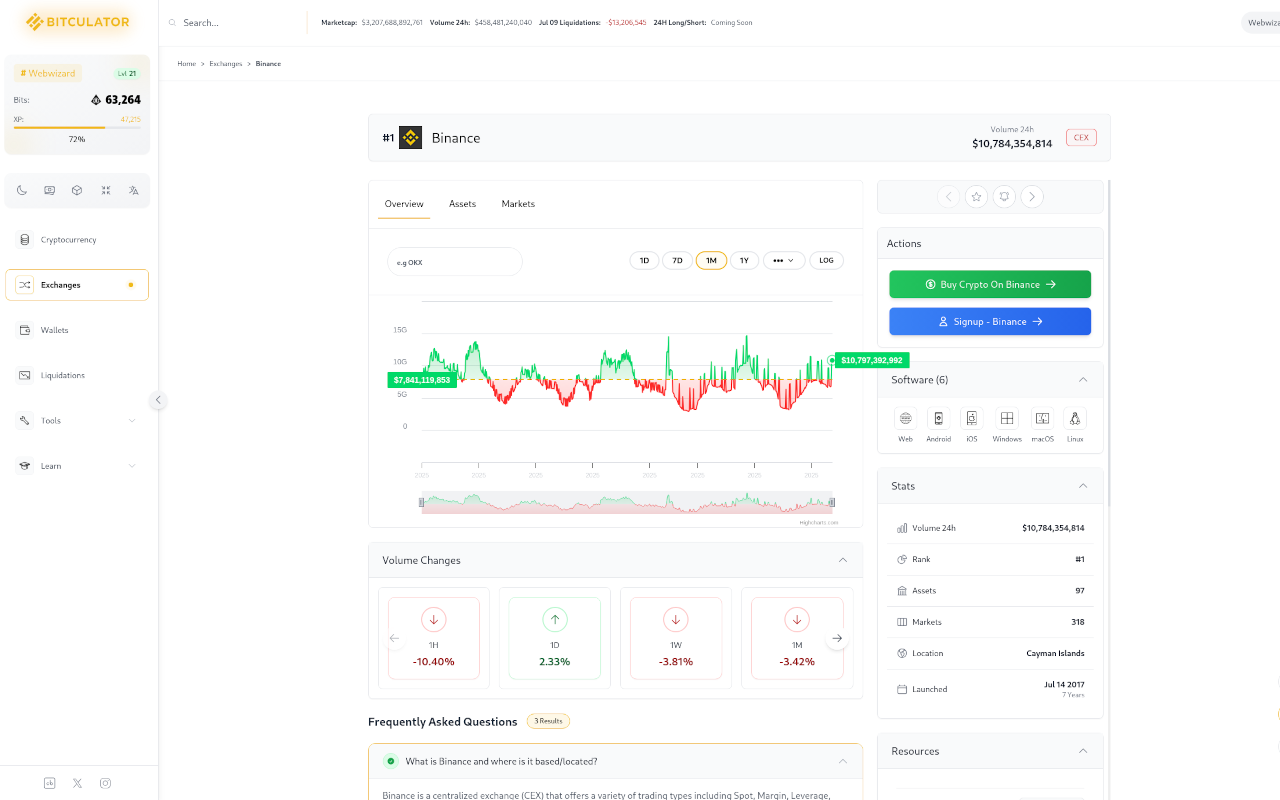Open Cryptocurrency in the sidebar menu
Screen dimensions: 1280x800
(77, 240)
